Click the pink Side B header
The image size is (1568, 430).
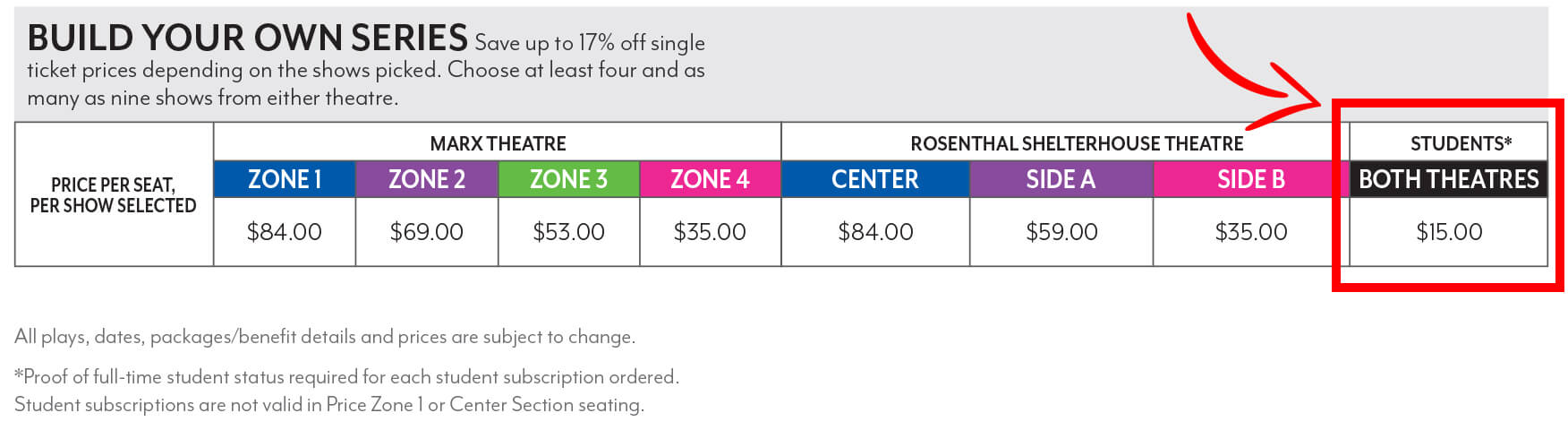pos(1251,179)
